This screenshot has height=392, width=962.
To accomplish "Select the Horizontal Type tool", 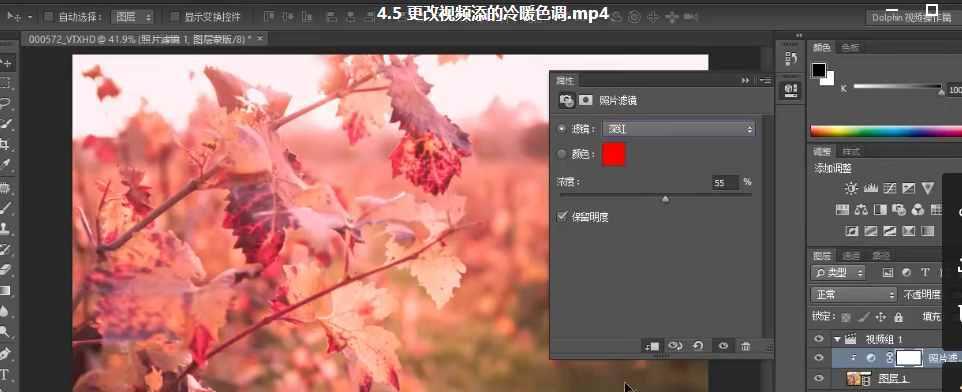I will click(5, 375).
